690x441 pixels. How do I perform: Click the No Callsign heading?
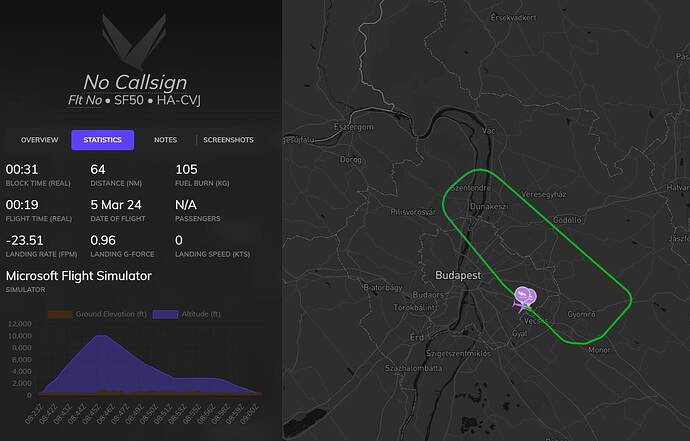coord(135,82)
